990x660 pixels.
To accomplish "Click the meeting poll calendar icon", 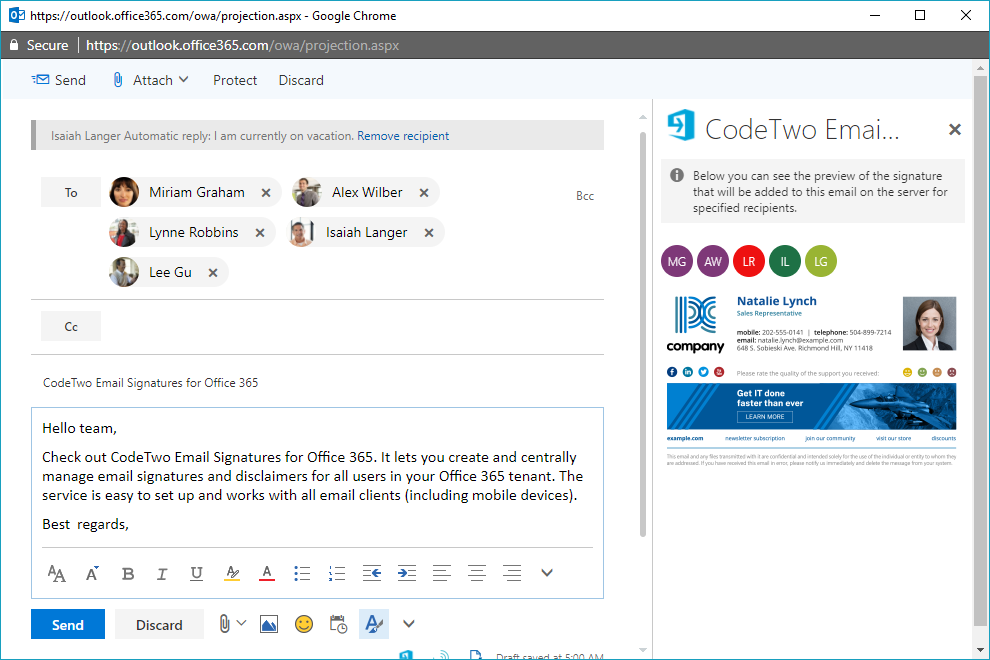I will [337, 623].
